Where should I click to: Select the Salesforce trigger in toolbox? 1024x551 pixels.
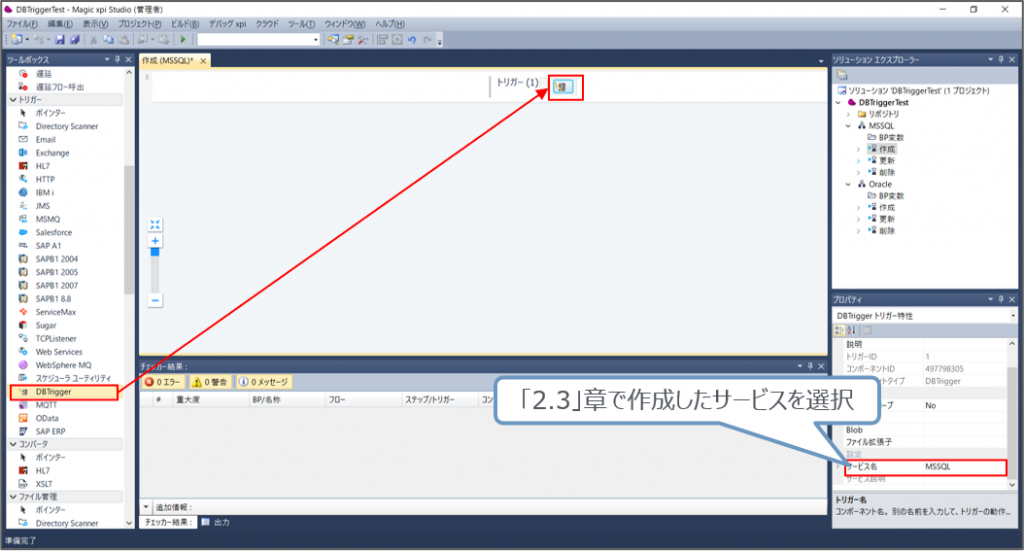53,232
